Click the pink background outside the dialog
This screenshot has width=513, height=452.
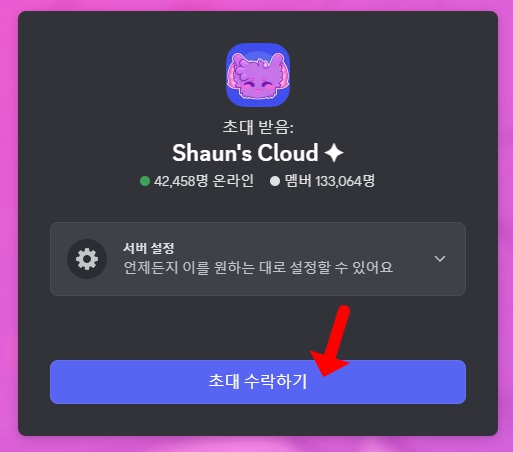point(8,227)
